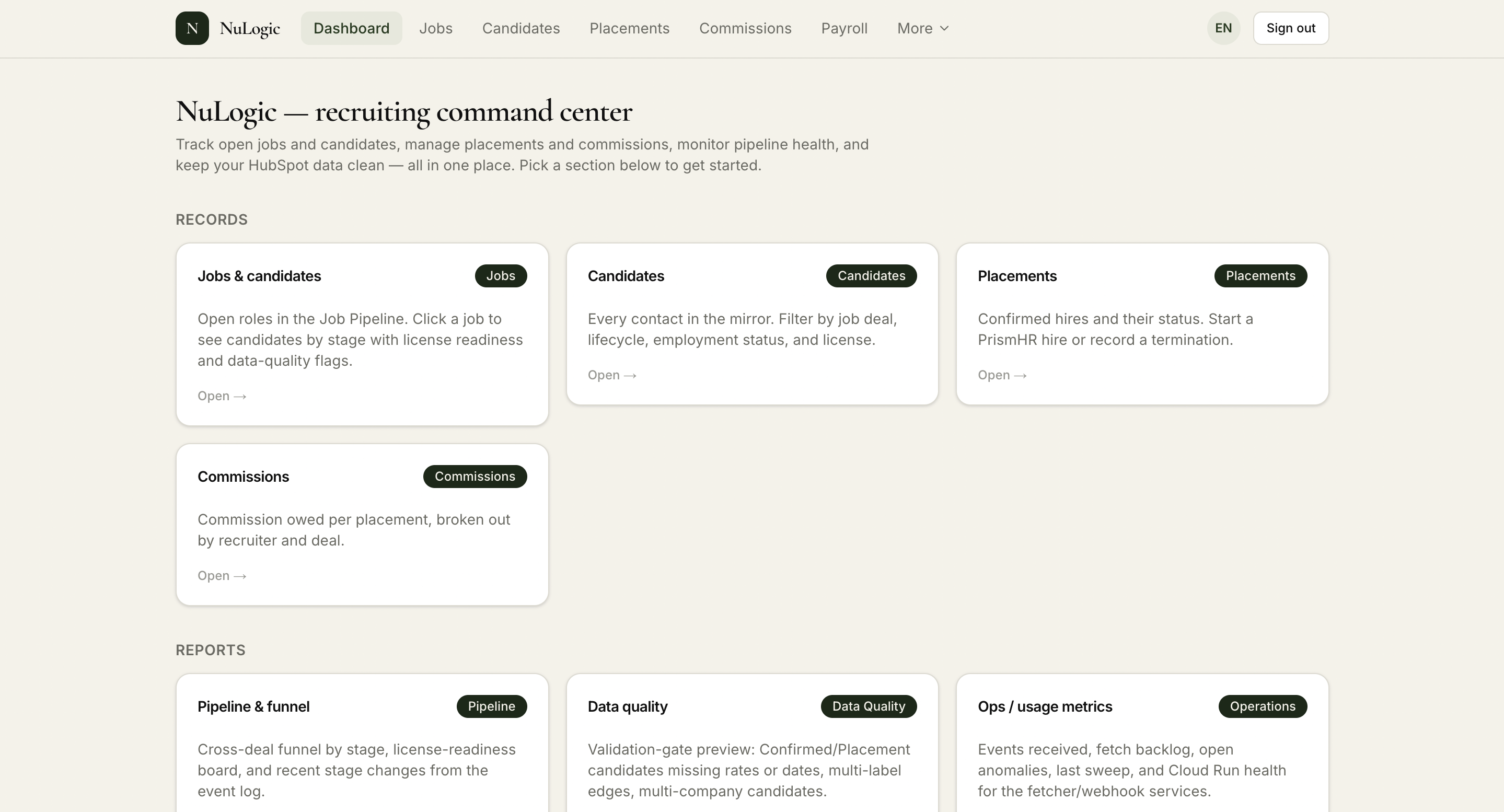Screen dimensions: 1504x812
Task: Click the Commissions badge pill in Commissions card
Action: click(475, 477)
